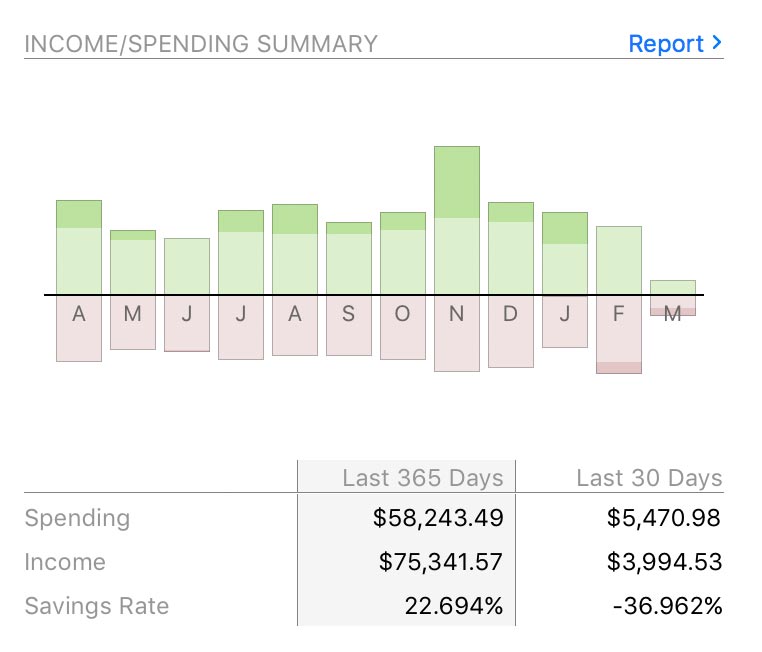The width and height of the screenshot is (762, 652).
Task: Click the $75,341.57 income amount
Action: pos(441,562)
